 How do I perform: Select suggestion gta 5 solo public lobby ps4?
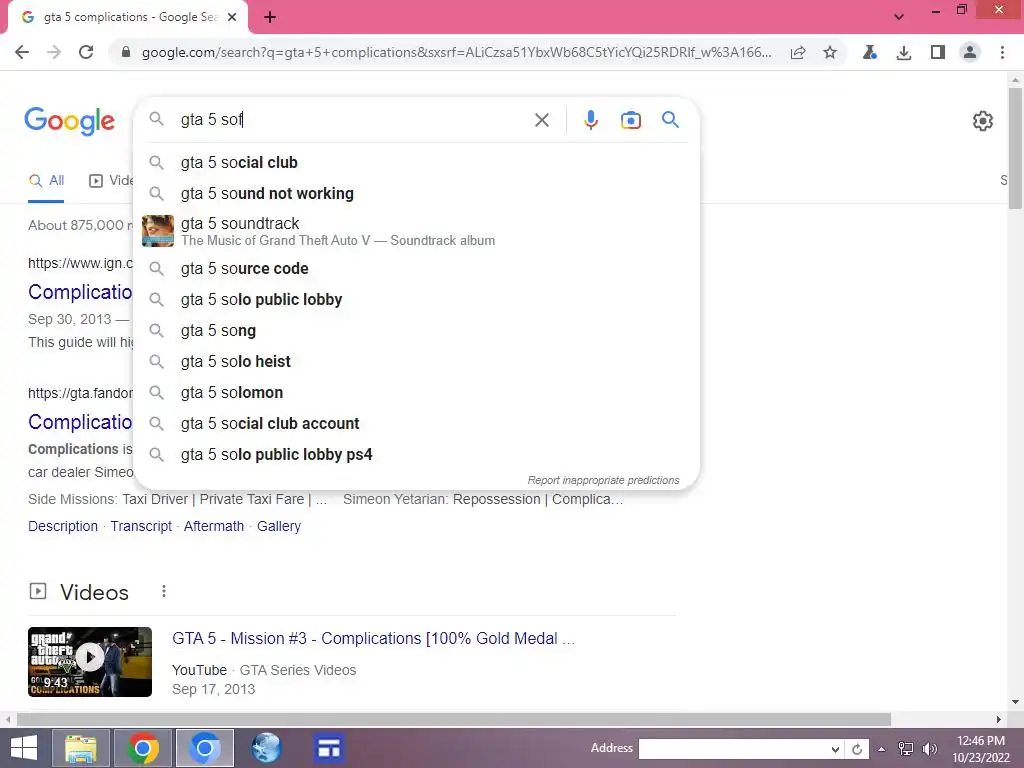(416, 455)
